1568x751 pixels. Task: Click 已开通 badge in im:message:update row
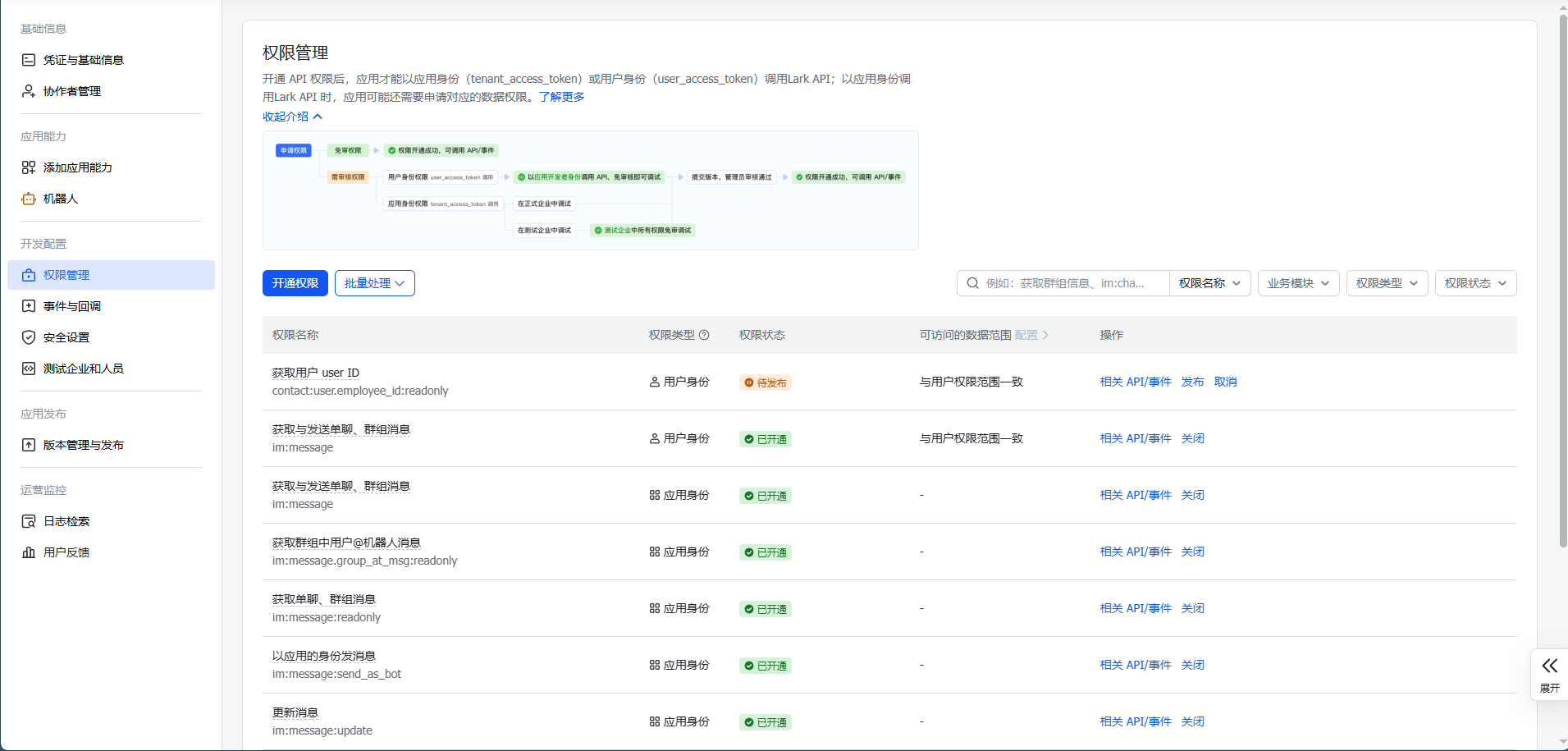[x=765, y=722]
